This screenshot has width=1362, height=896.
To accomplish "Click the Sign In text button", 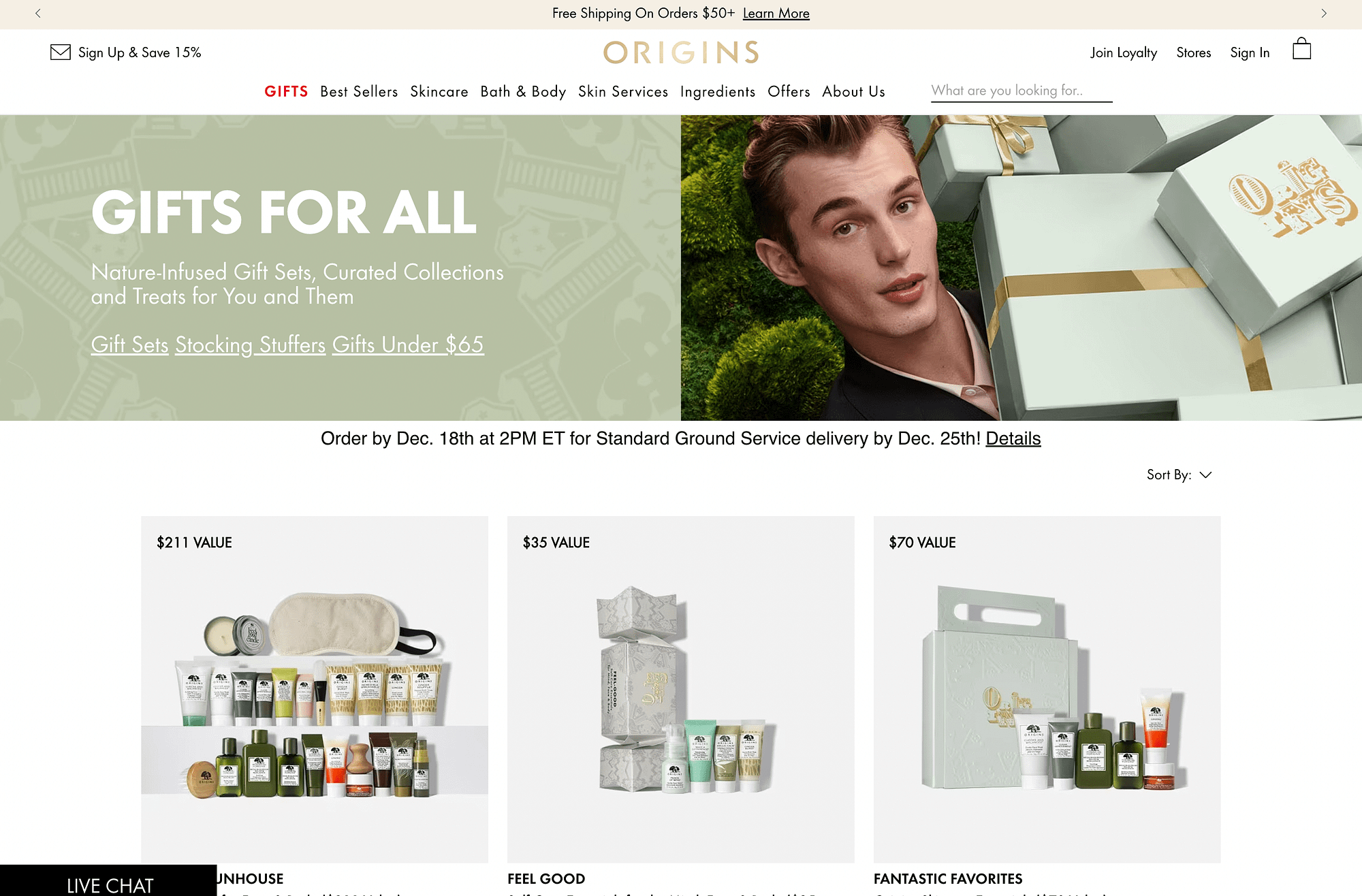I will tap(1250, 52).
